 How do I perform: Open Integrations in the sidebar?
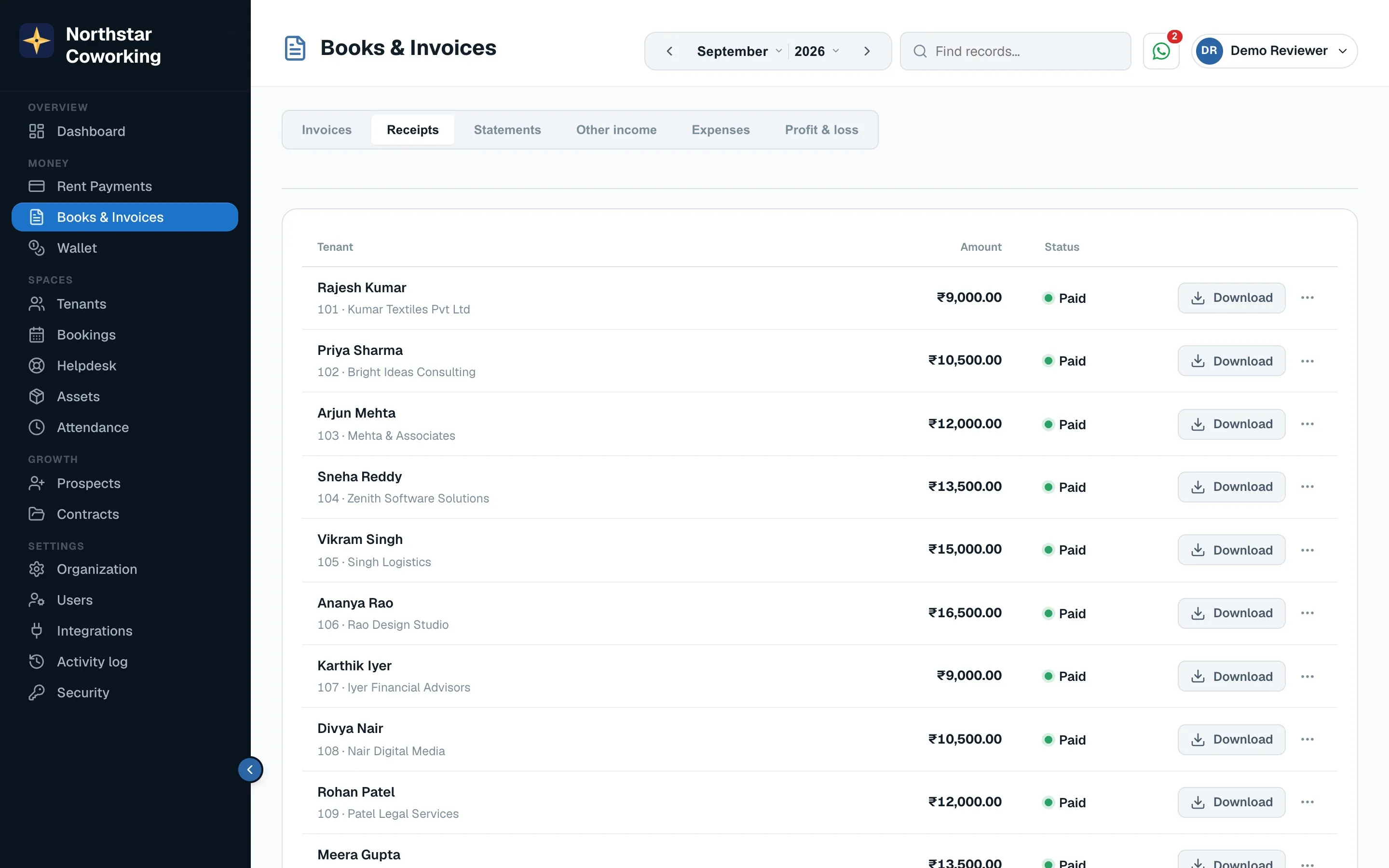[124, 630]
